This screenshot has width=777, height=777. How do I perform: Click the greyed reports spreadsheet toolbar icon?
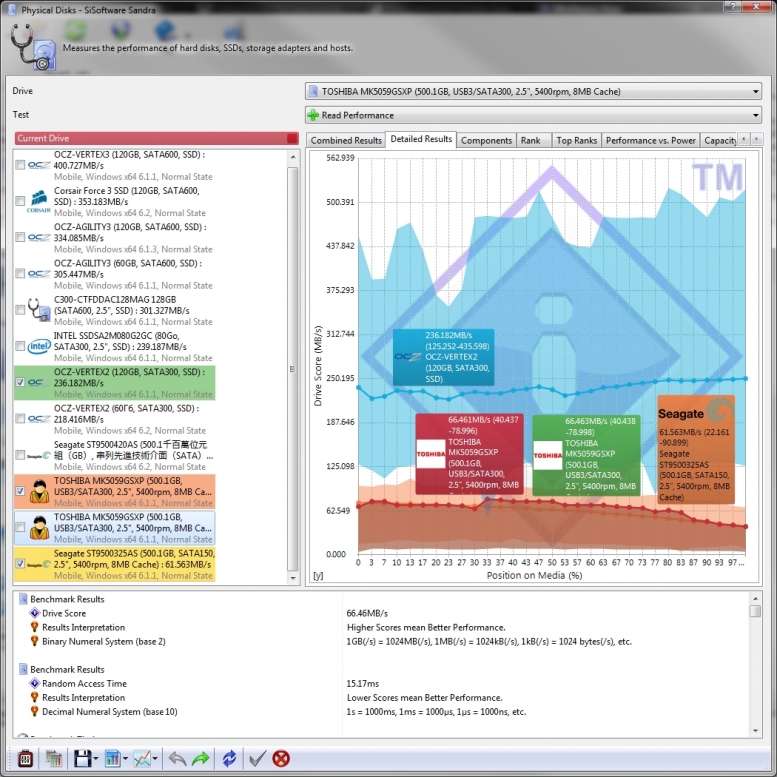click(54, 759)
